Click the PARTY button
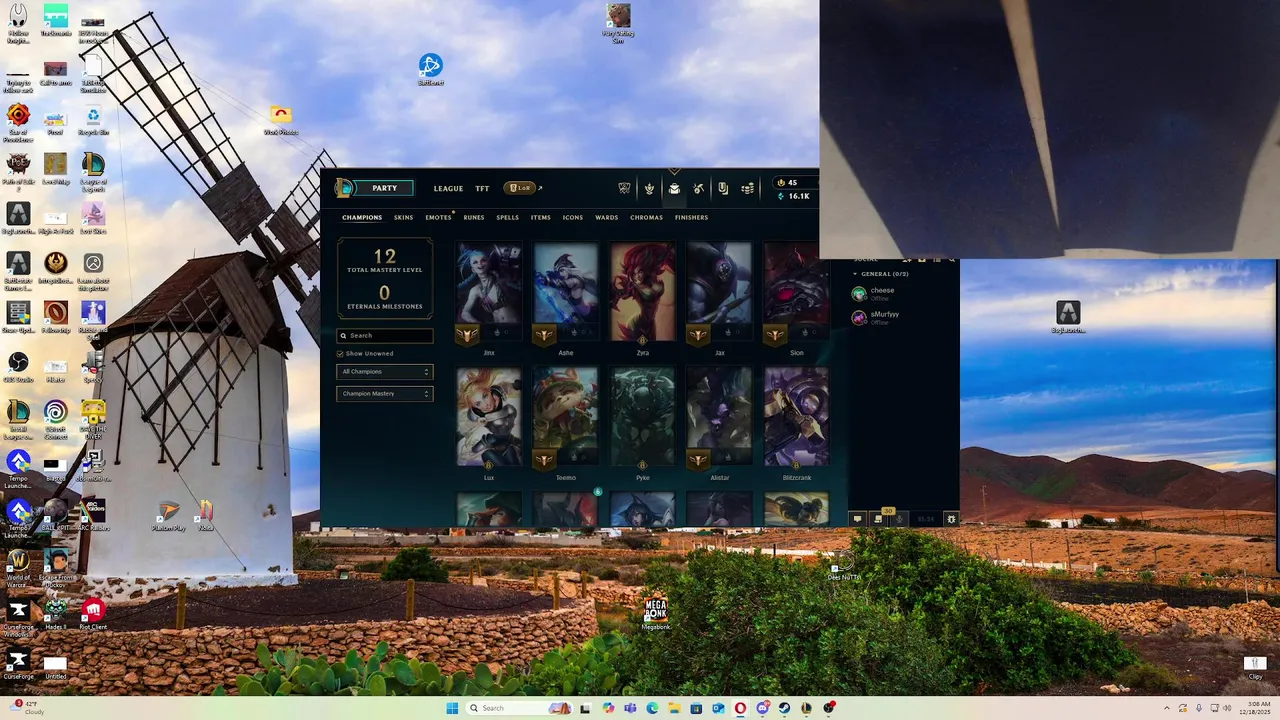Viewport: 1280px width, 720px height. coord(384,188)
